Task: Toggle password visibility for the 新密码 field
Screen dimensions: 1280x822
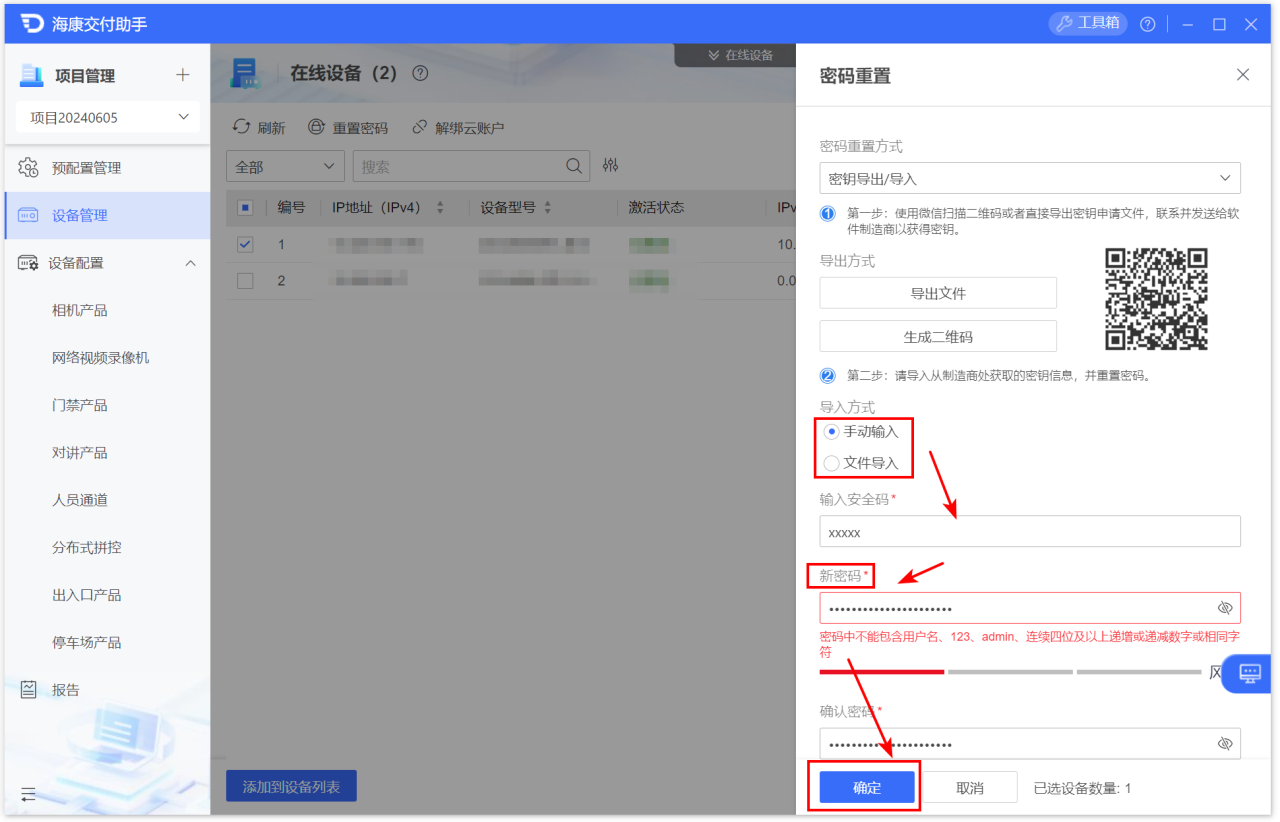Action: point(1225,607)
